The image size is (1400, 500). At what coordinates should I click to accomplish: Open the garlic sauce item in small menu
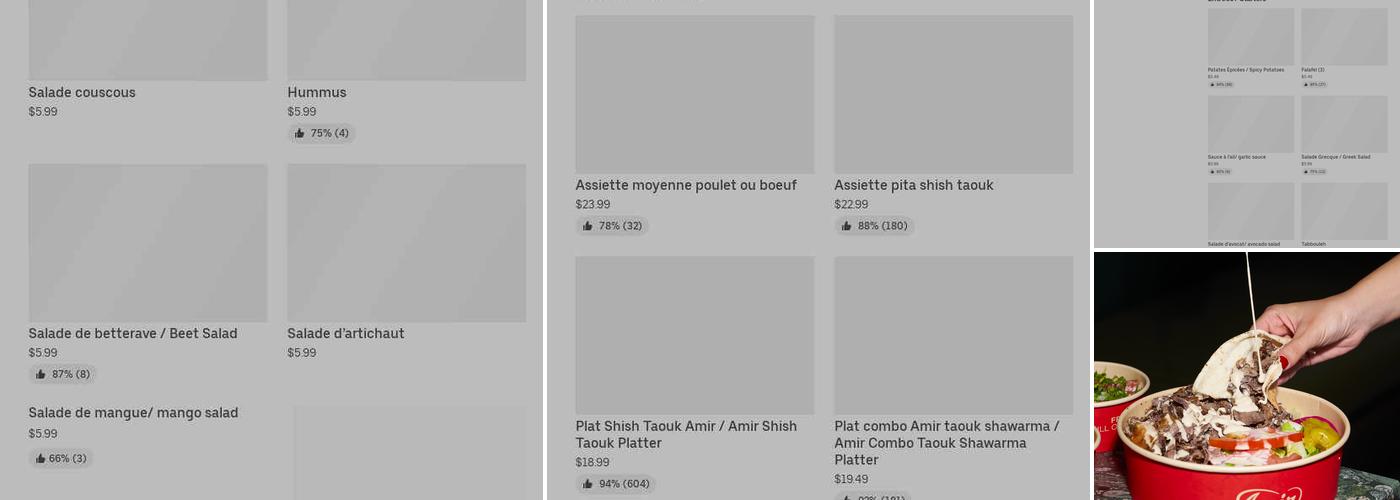1236,157
